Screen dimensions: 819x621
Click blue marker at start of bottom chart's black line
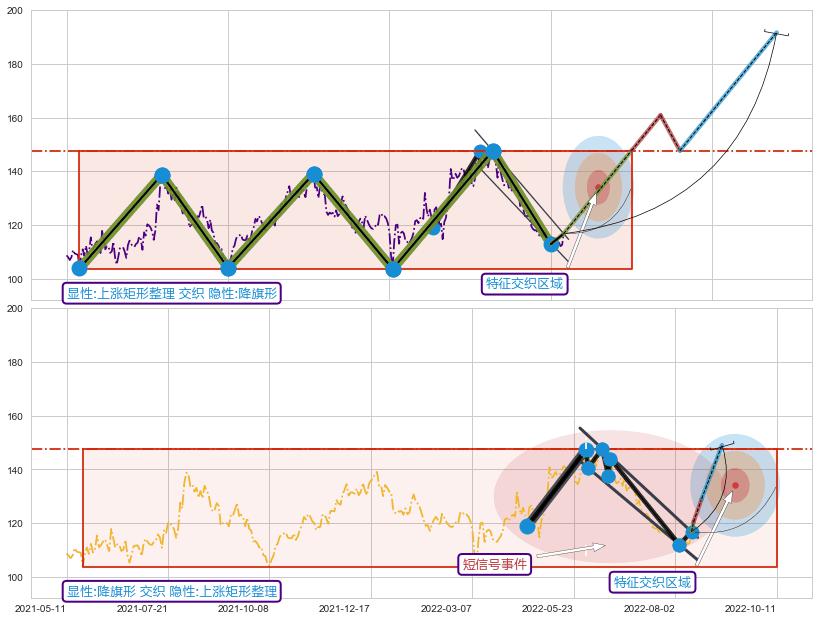(x=527, y=526)
